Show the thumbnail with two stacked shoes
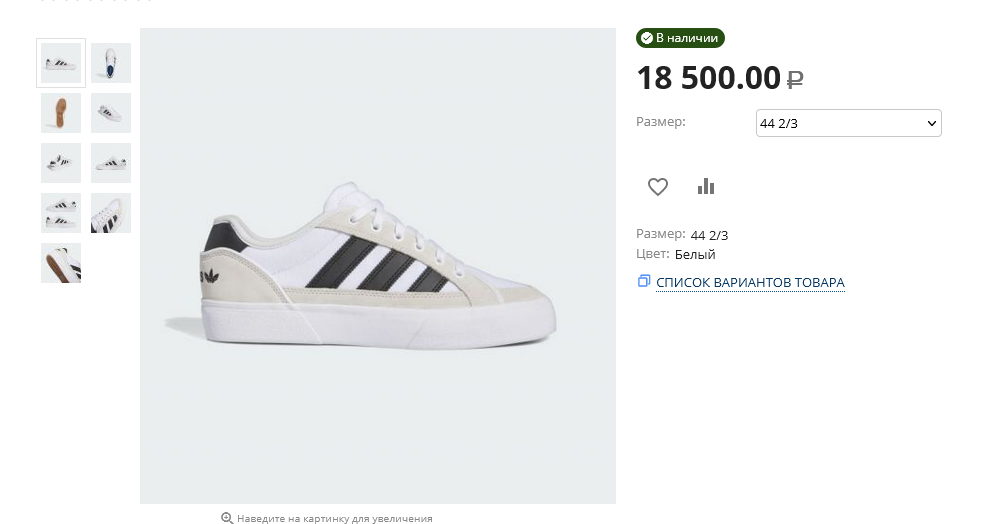This screenshot has height=524, width=987. pyautogui.click(x=61, y=213)
